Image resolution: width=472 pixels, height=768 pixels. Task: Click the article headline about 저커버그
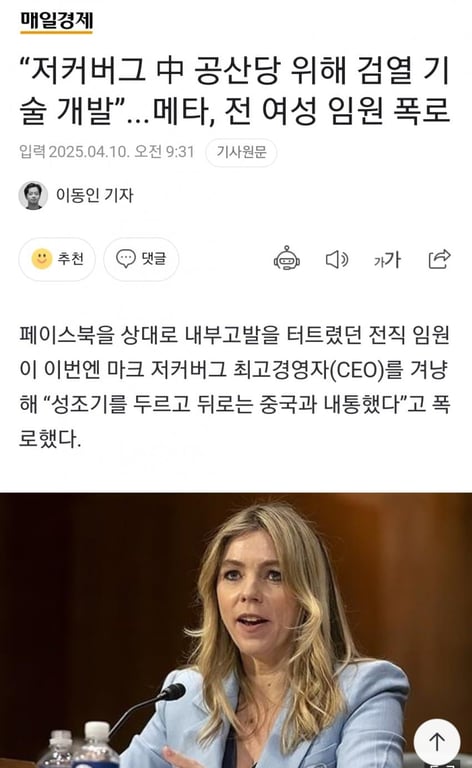coord(235,90)
